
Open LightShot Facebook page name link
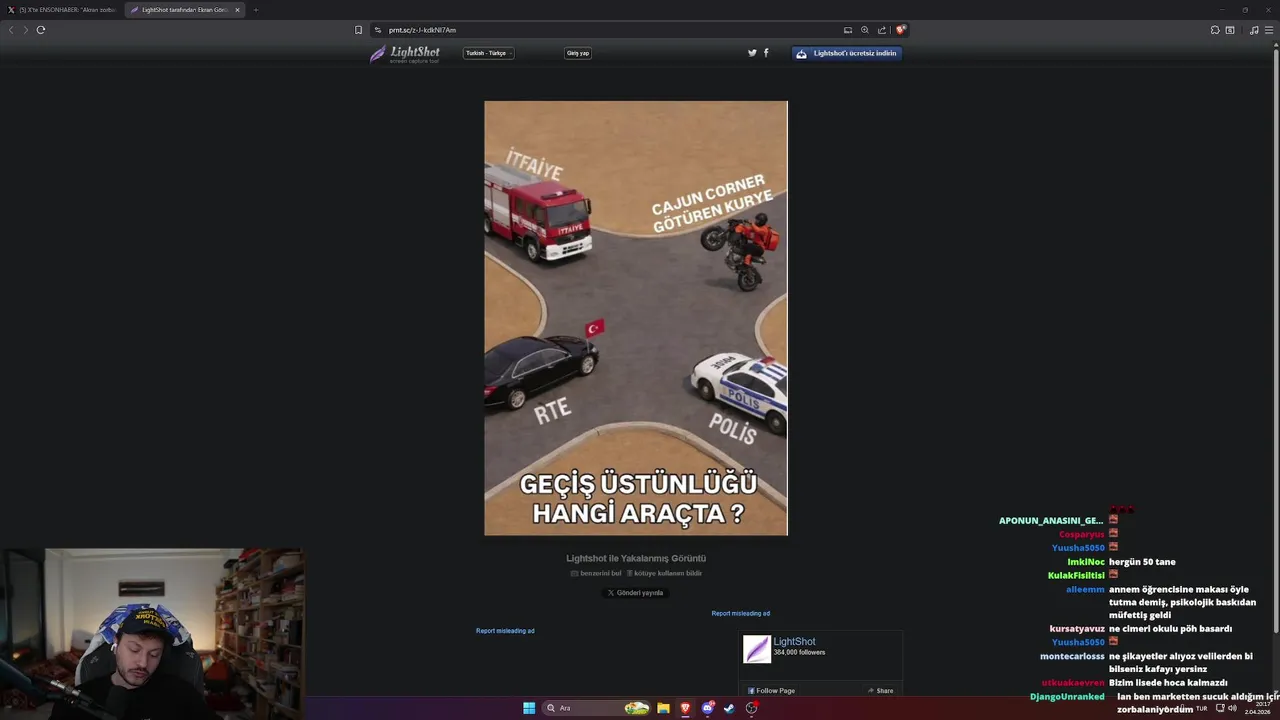(794, 642)
